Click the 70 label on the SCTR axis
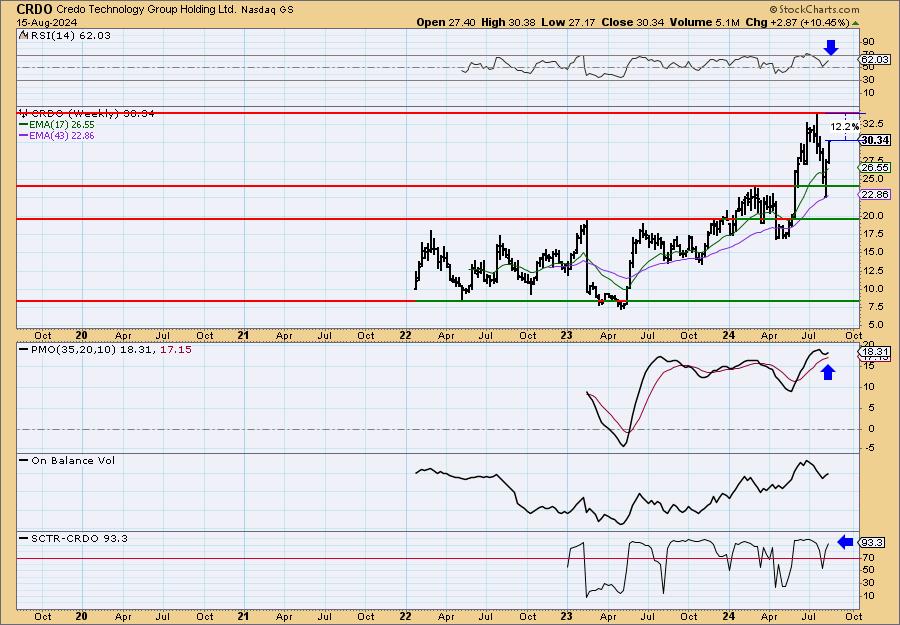 [x=867, y=557]
